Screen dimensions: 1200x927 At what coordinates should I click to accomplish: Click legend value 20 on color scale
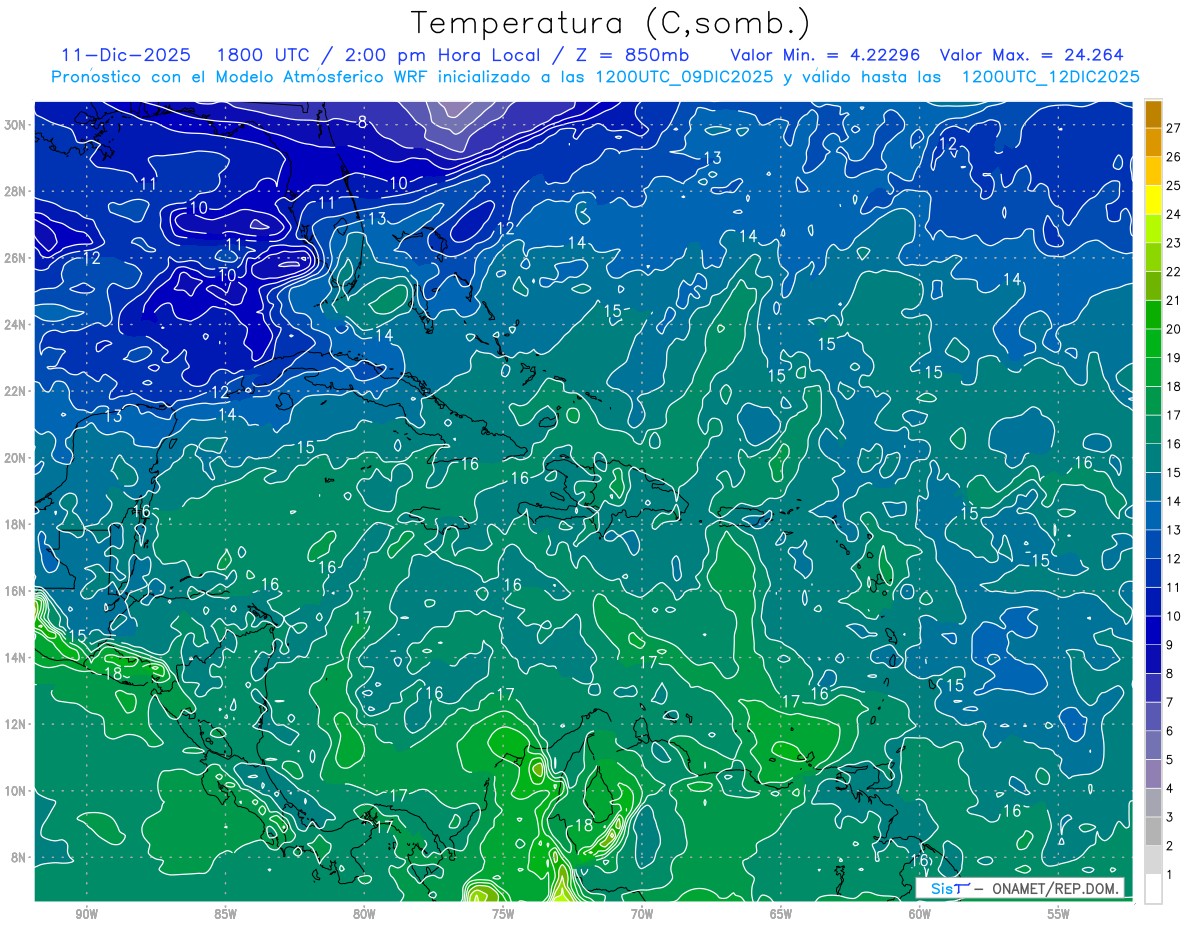[1174, 329]
